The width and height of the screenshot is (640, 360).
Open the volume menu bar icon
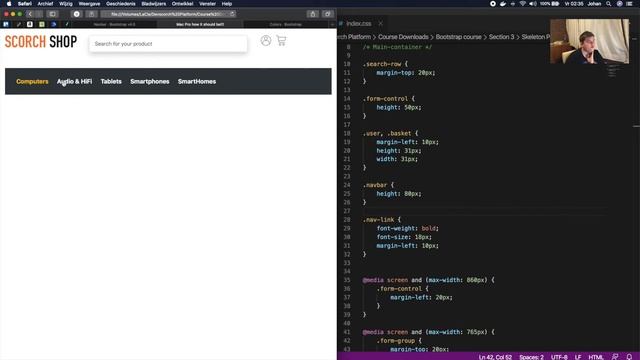(x=533, y=4)
